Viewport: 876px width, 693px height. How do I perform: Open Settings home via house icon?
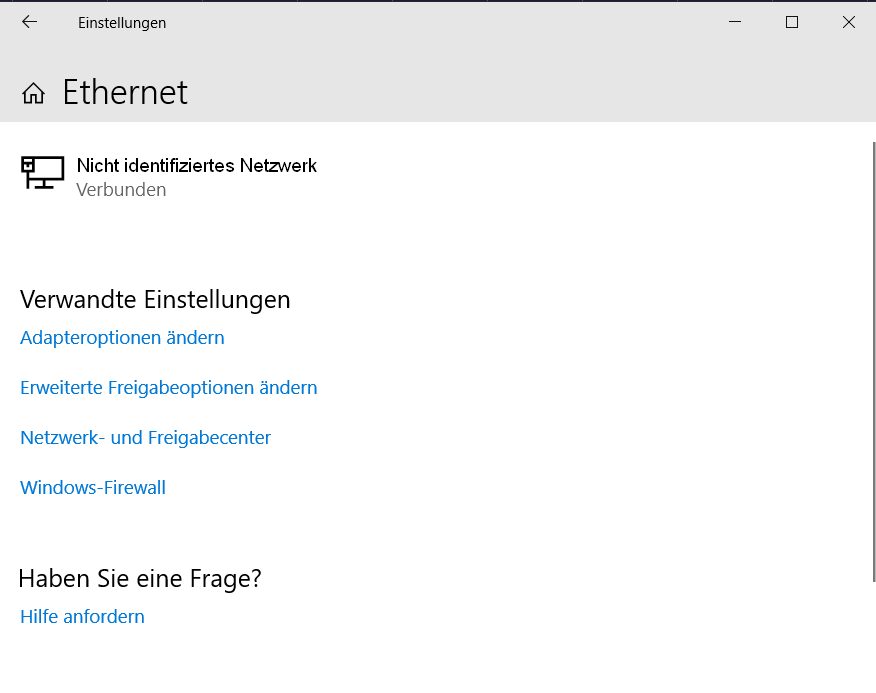coord(33,93)
